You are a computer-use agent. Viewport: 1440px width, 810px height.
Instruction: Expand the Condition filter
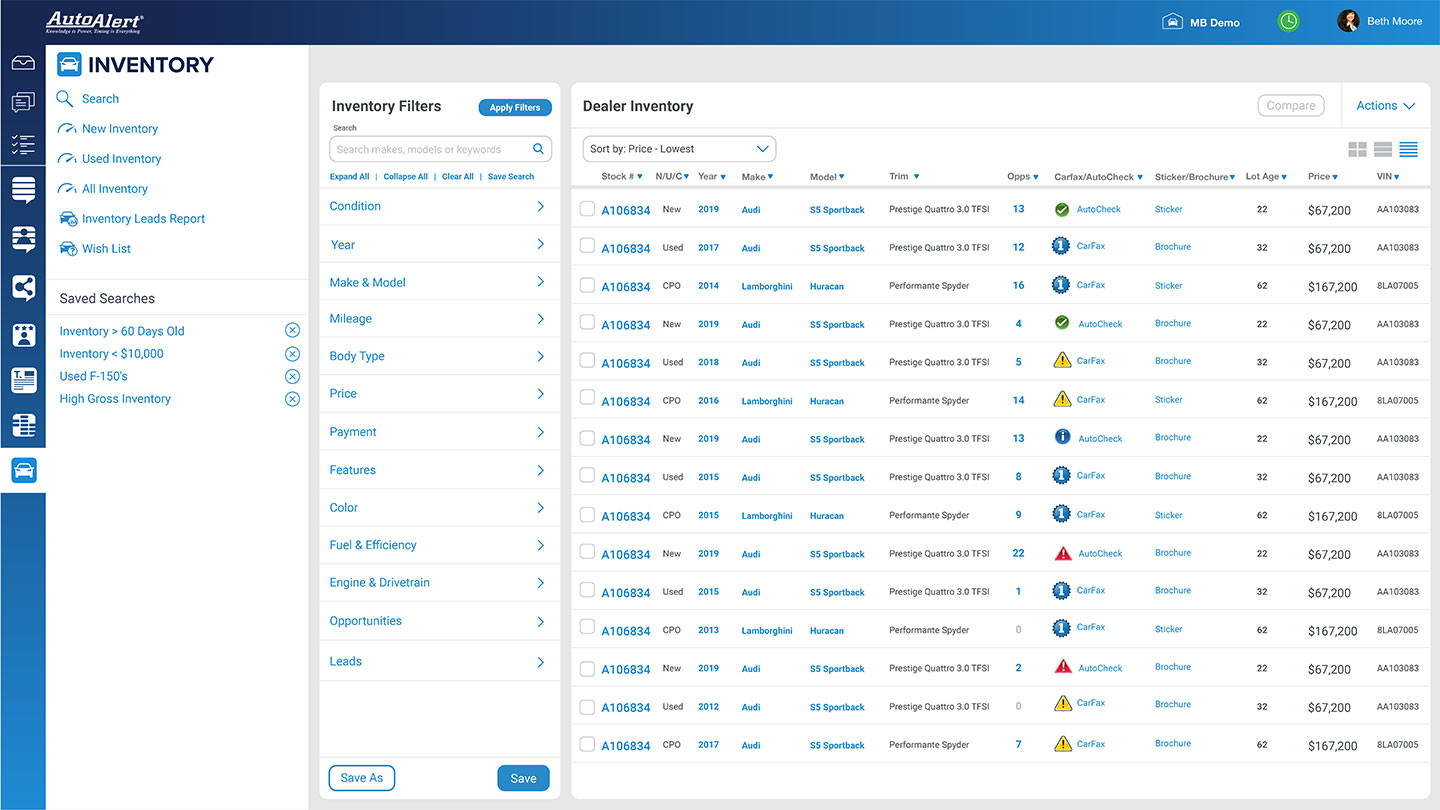tap(439, 206)
